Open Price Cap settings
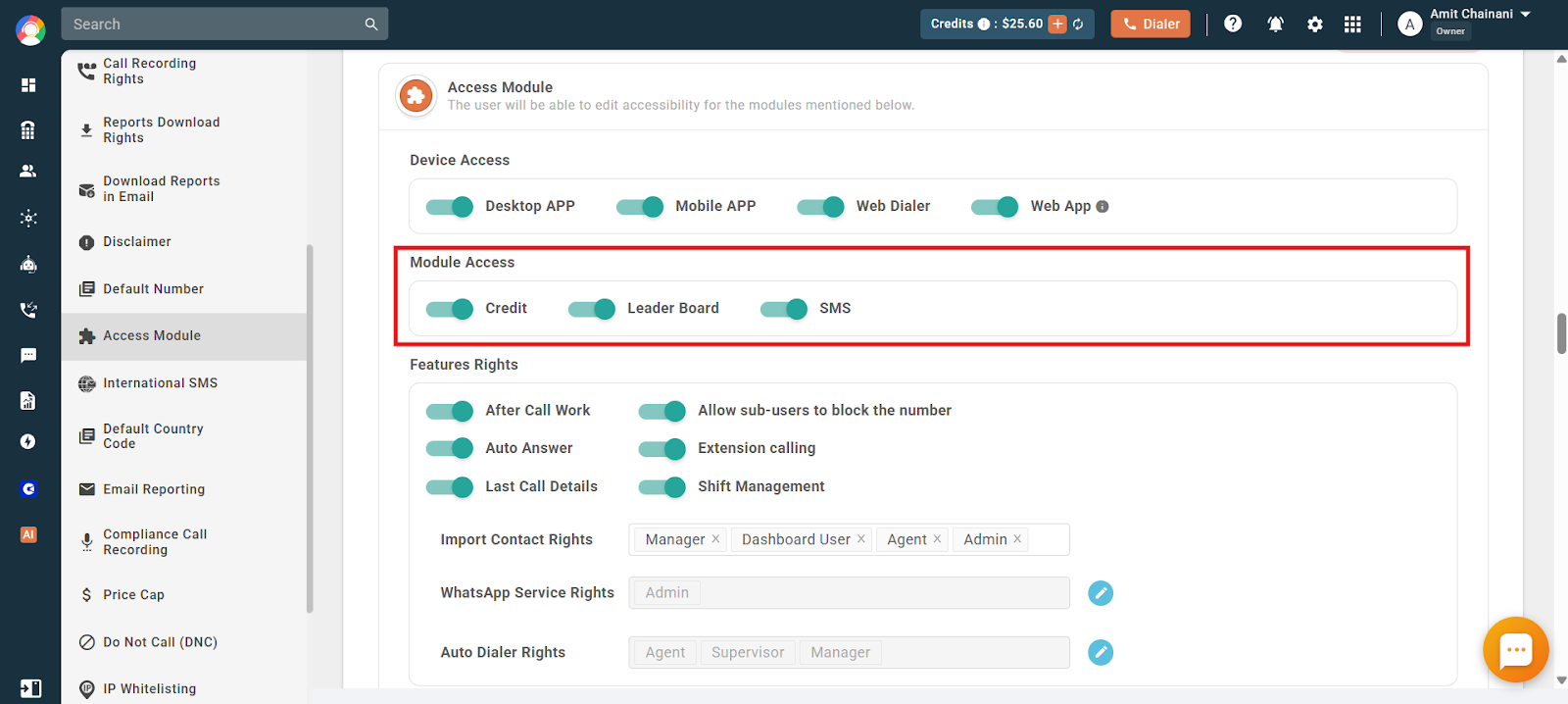The image size is (1568, 704). pyautogui.click(x=184, y=595)
